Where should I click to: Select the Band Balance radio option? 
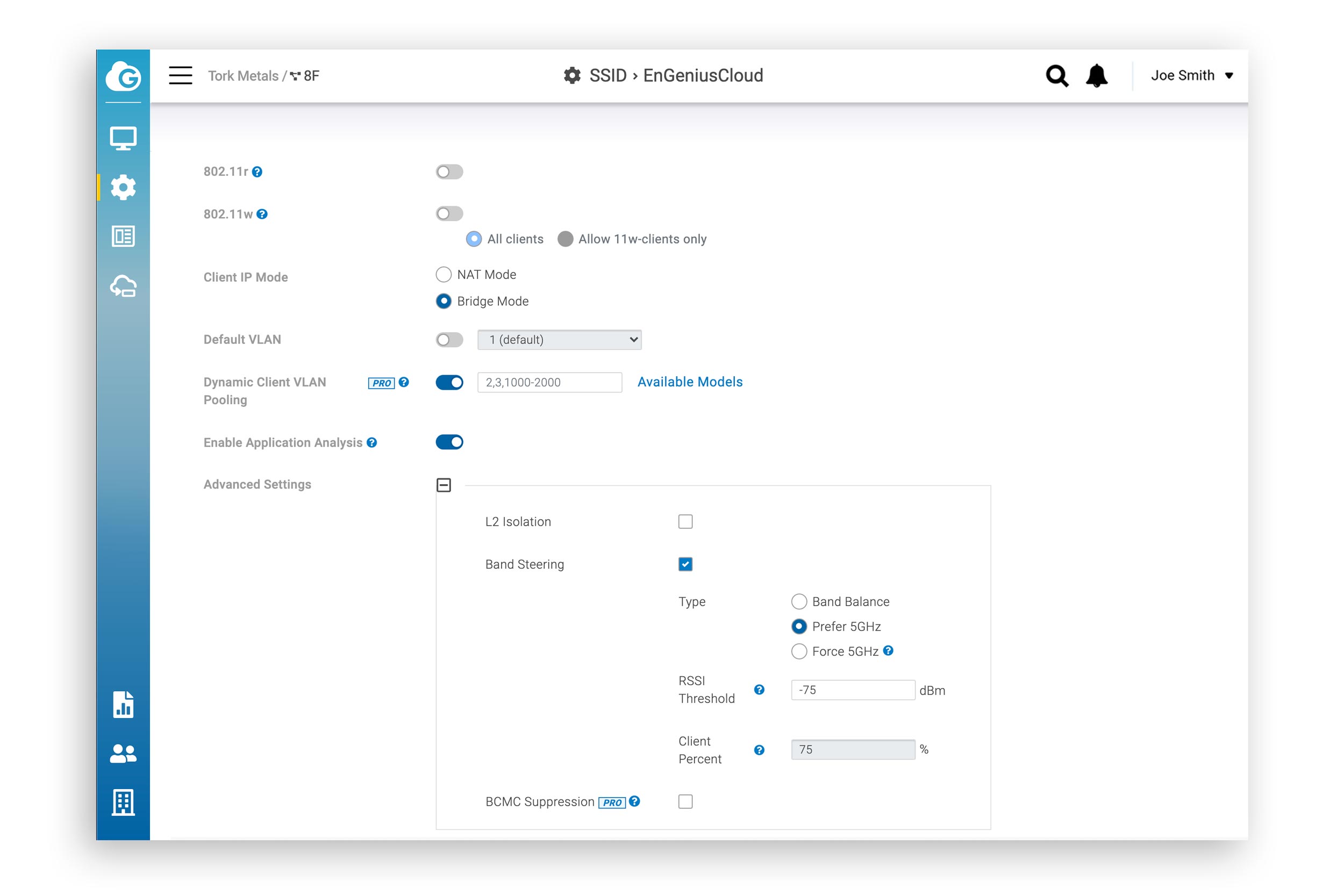click(x=799, y=601)
